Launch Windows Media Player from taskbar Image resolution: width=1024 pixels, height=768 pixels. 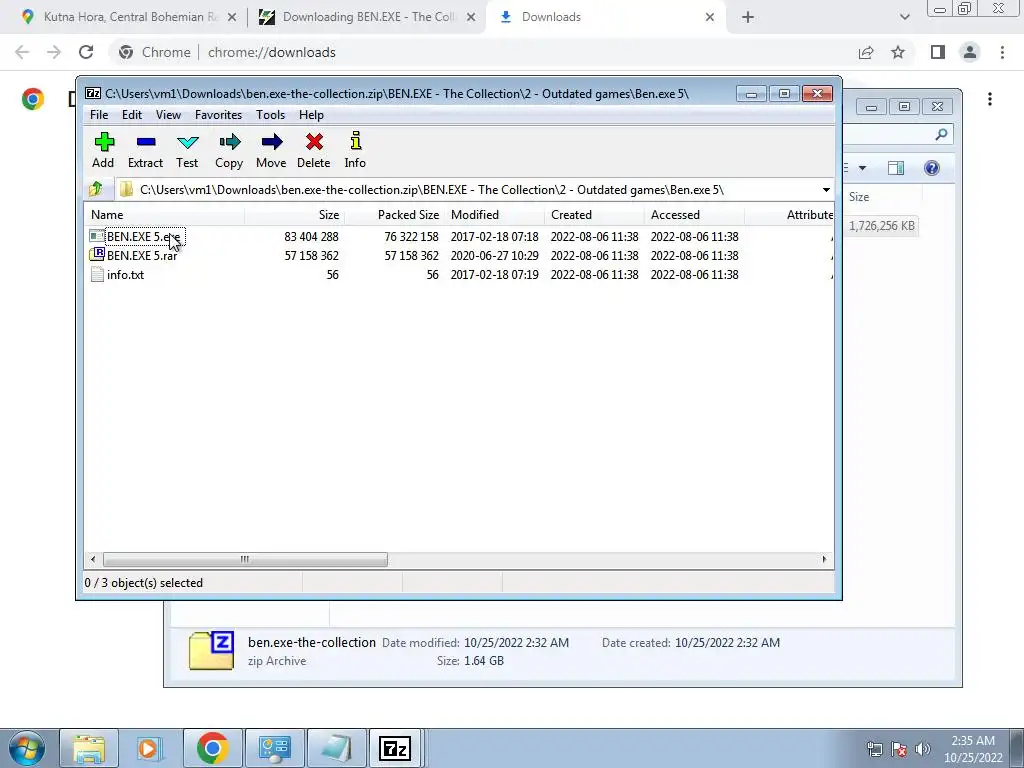(x=148, y=748)
